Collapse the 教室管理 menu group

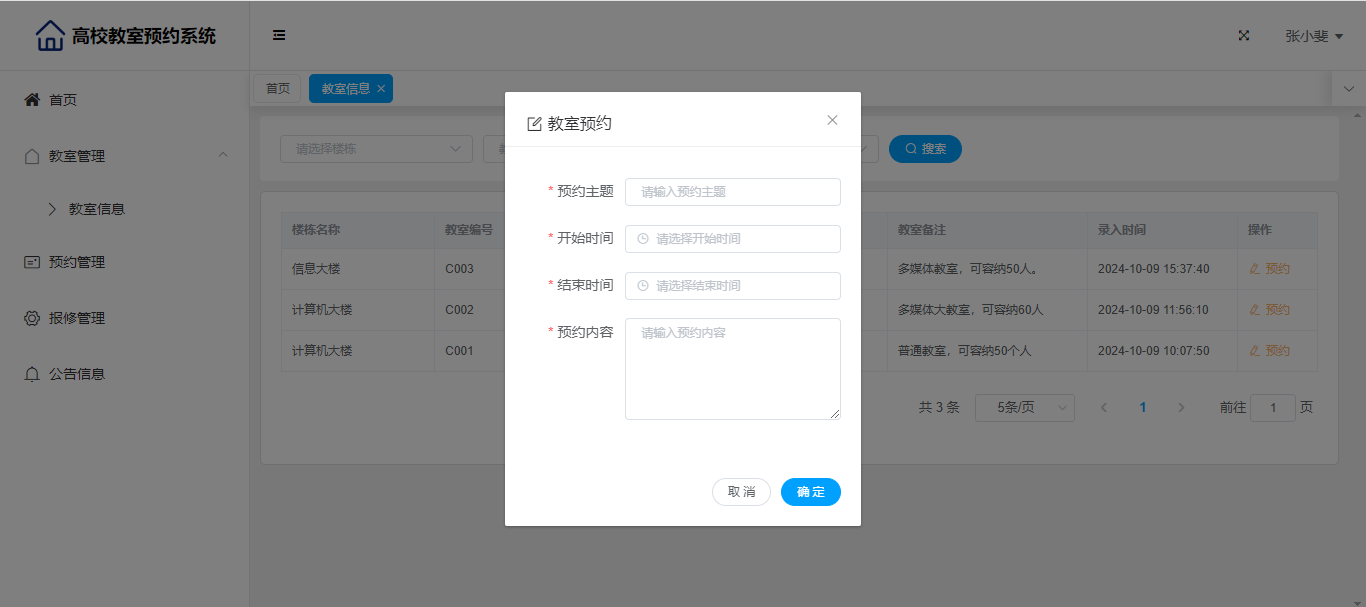tap(124, 156)
